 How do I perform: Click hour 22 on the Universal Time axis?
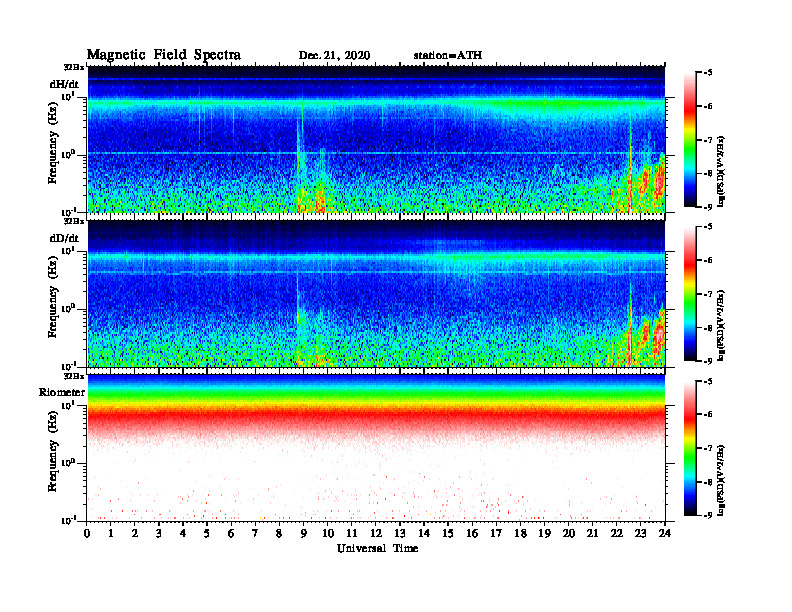pyautogui.click(x=617, y=533)
